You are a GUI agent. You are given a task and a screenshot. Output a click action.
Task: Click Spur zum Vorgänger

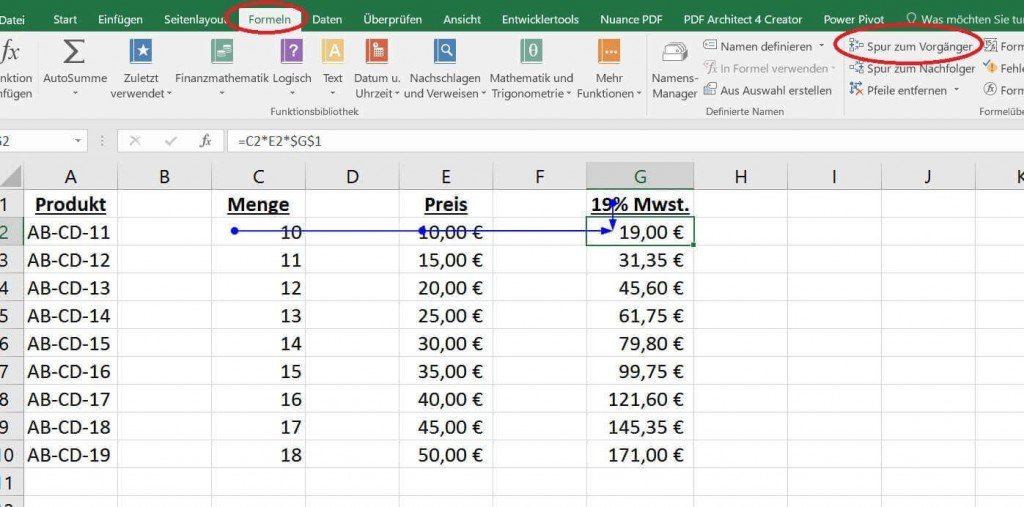click(x=910, y=46)
